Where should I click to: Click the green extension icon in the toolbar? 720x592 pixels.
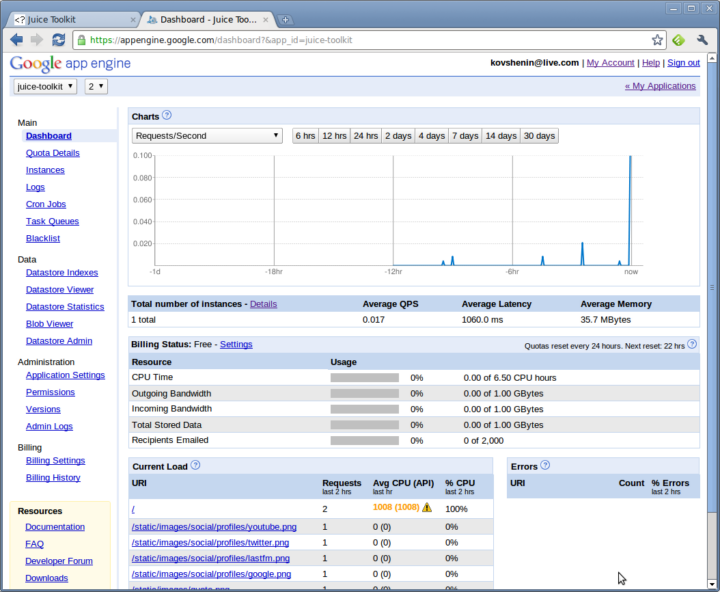pos(679,40)
